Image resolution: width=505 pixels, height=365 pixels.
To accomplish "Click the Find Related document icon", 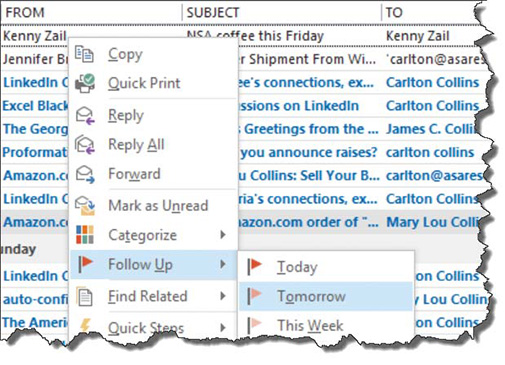I will (x=85, y=296).
